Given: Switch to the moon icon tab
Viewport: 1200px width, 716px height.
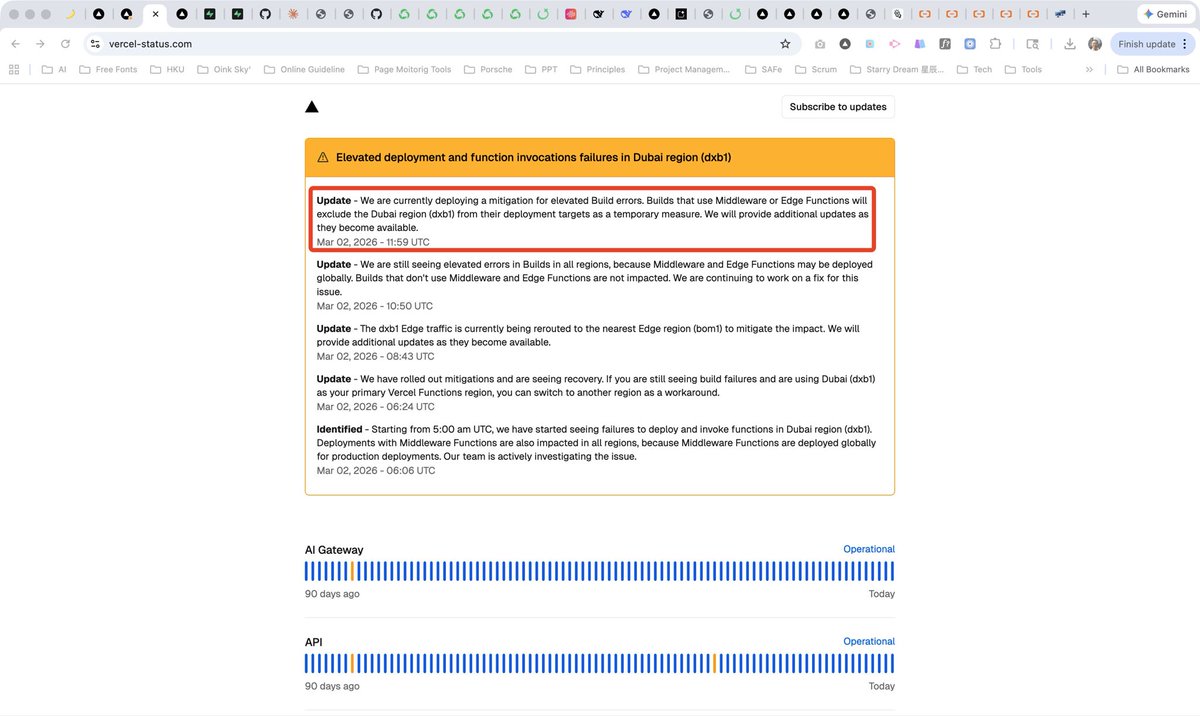Looking at the screenshot, I should 70,14.
